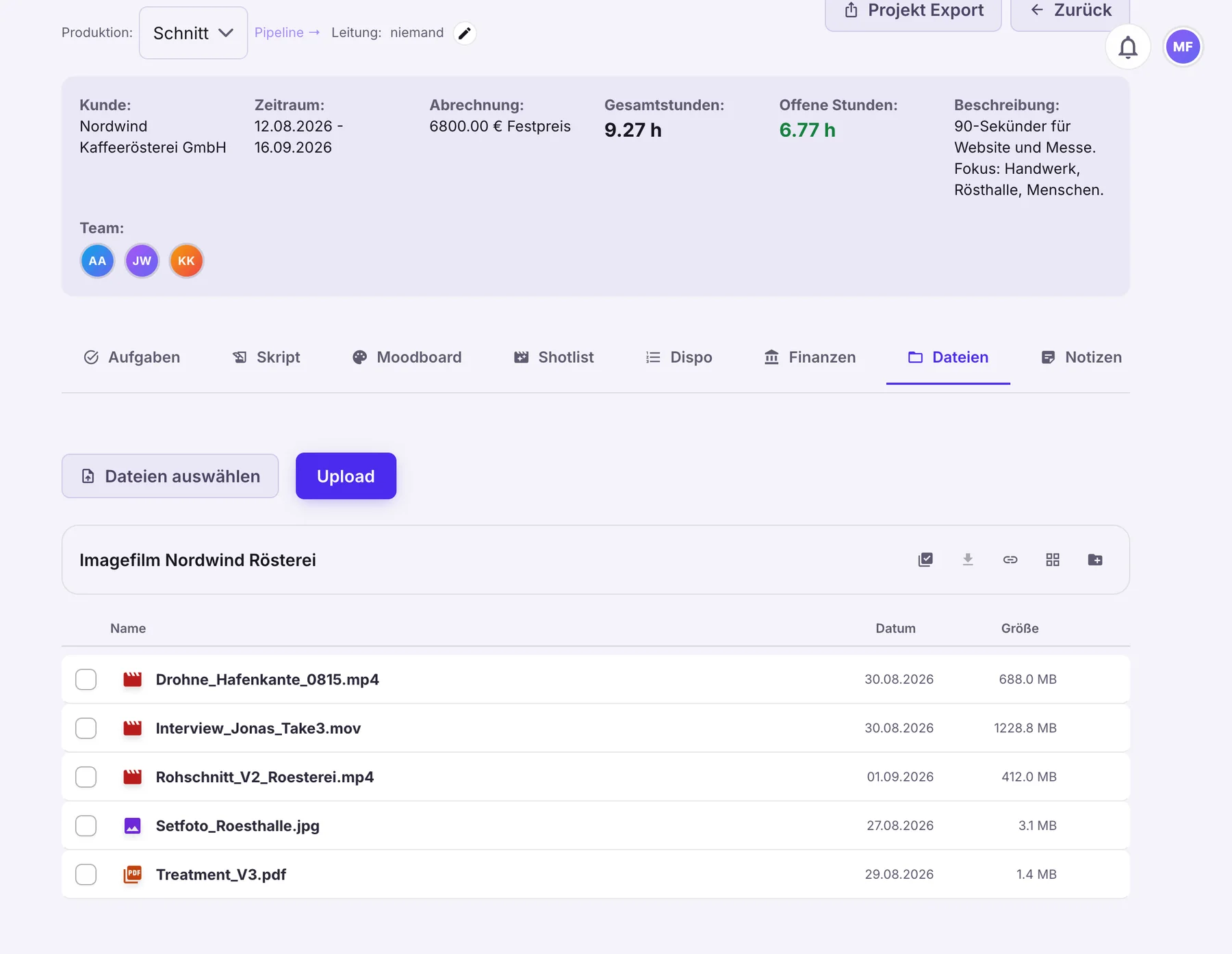Follow the Pipeline link

[x=287, y=33]
